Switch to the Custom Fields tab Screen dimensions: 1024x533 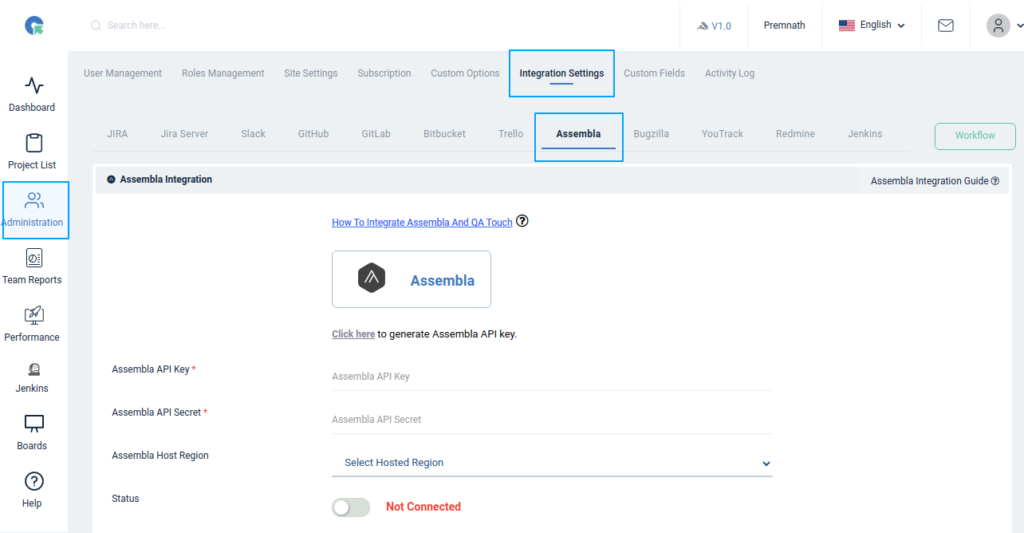point(654,73)
